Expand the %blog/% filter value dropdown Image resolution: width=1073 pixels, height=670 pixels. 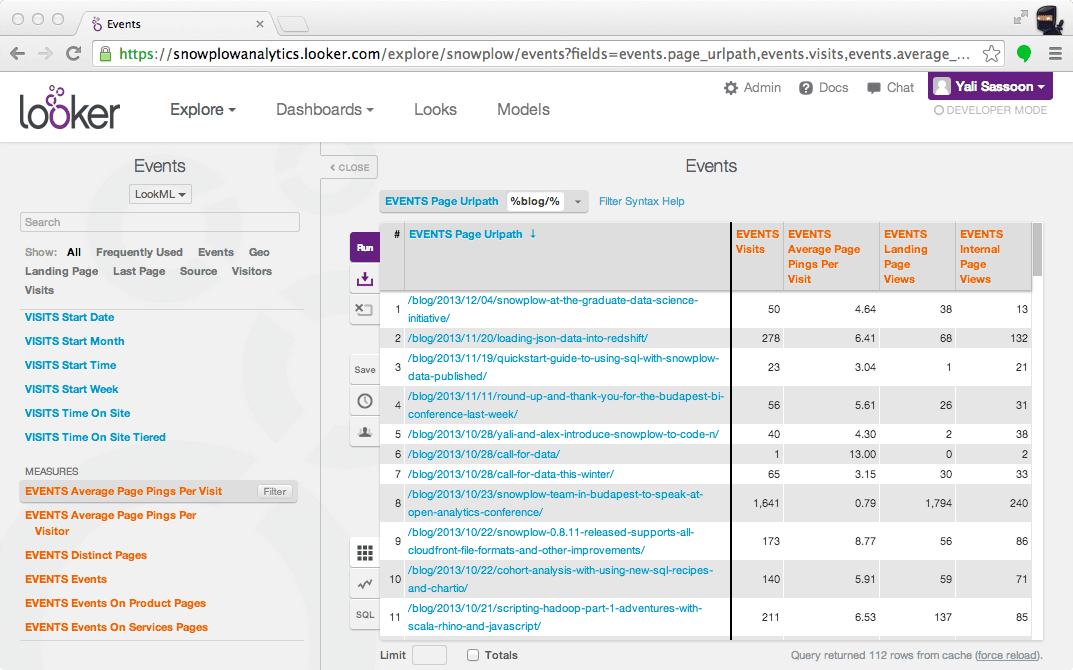577,201
